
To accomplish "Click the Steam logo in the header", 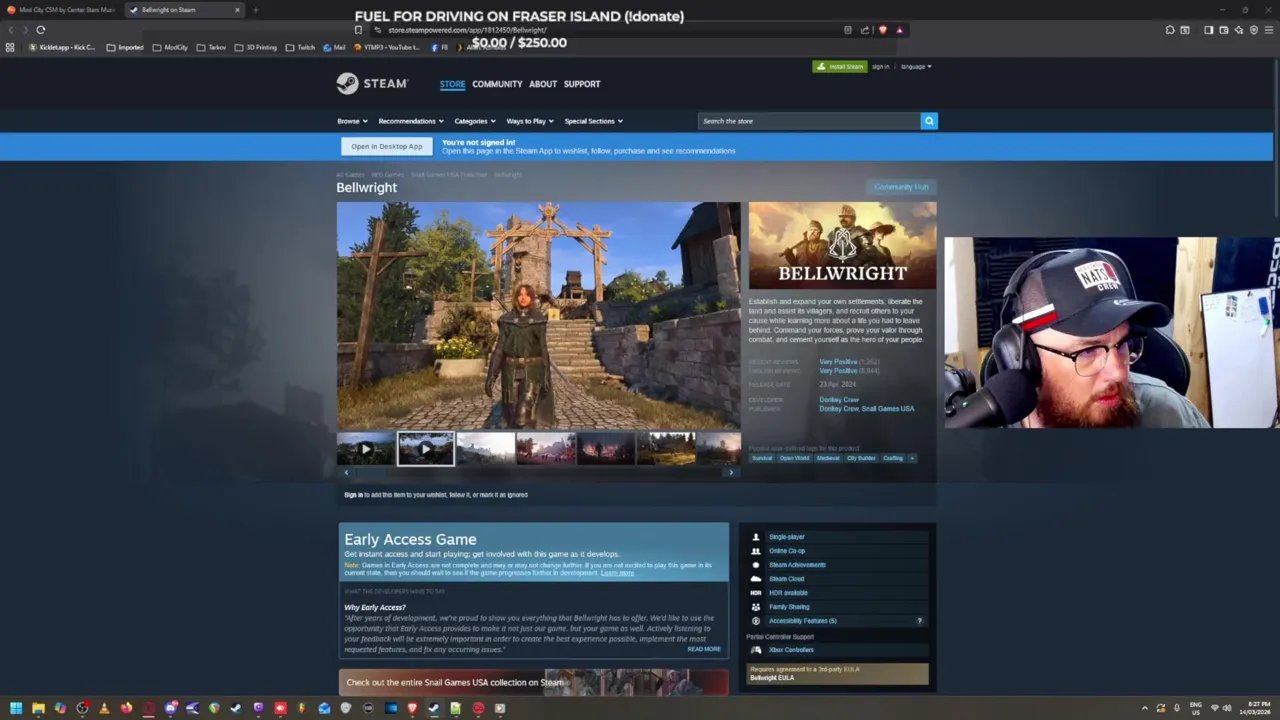I will pos(371,84).
